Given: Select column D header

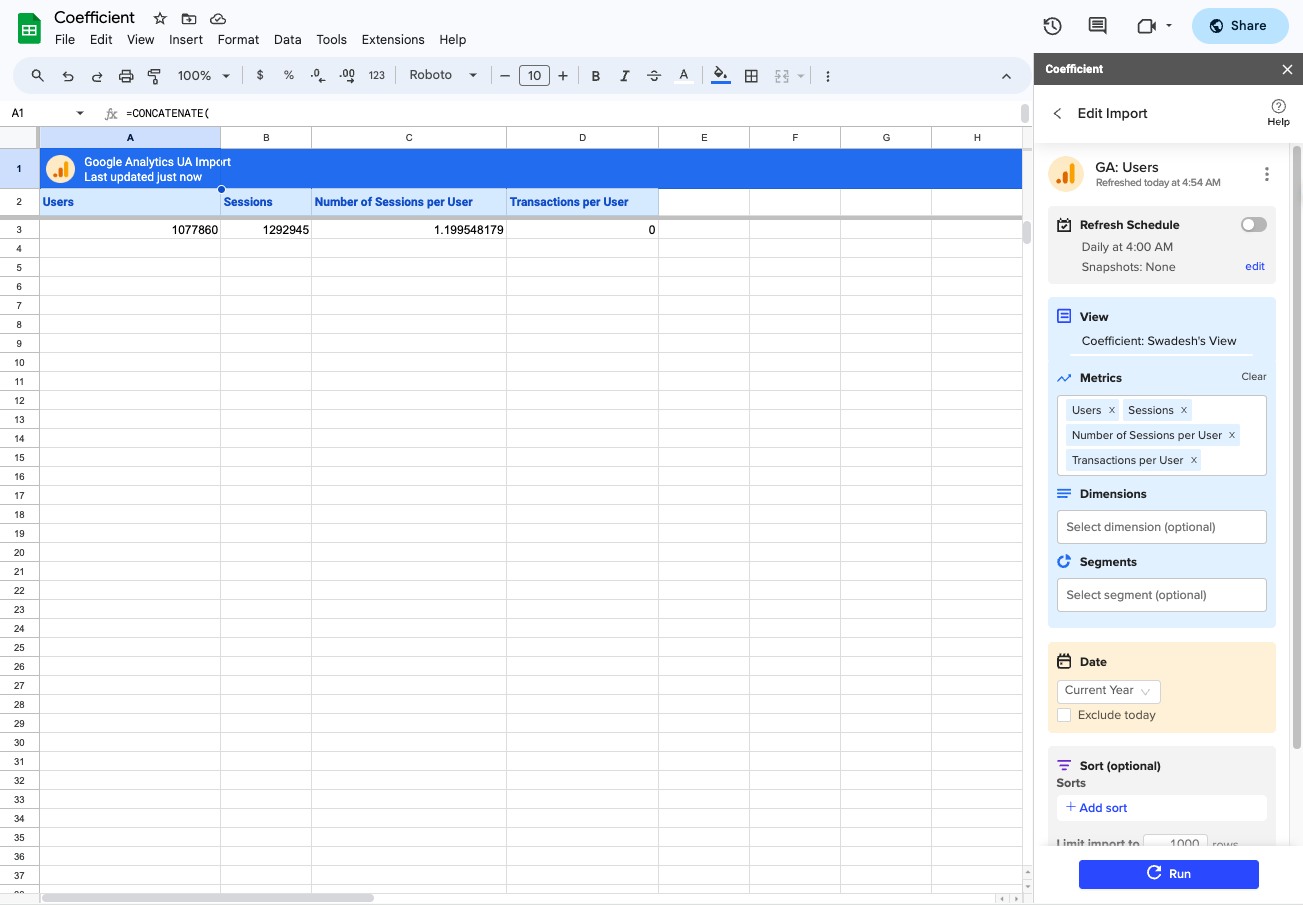Looking at the screenshot, I should 582,137.
